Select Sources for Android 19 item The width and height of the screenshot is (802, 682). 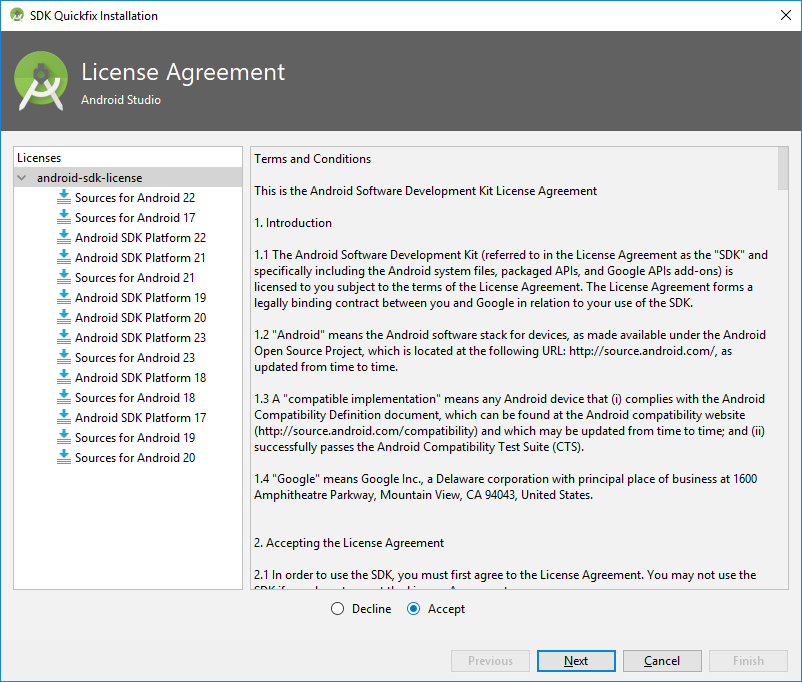[x=134, y=438]
